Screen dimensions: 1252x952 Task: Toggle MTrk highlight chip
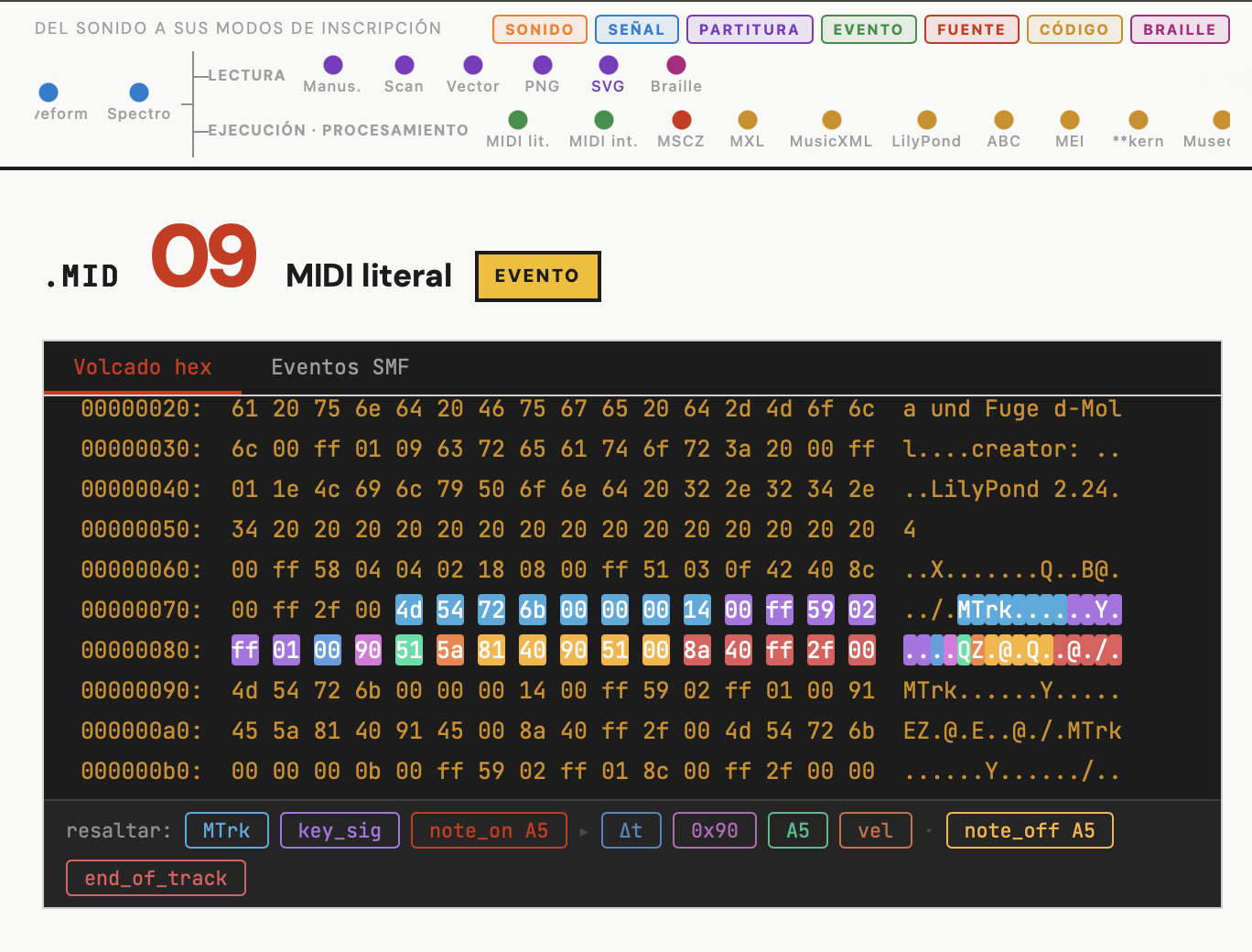(227, 830)
